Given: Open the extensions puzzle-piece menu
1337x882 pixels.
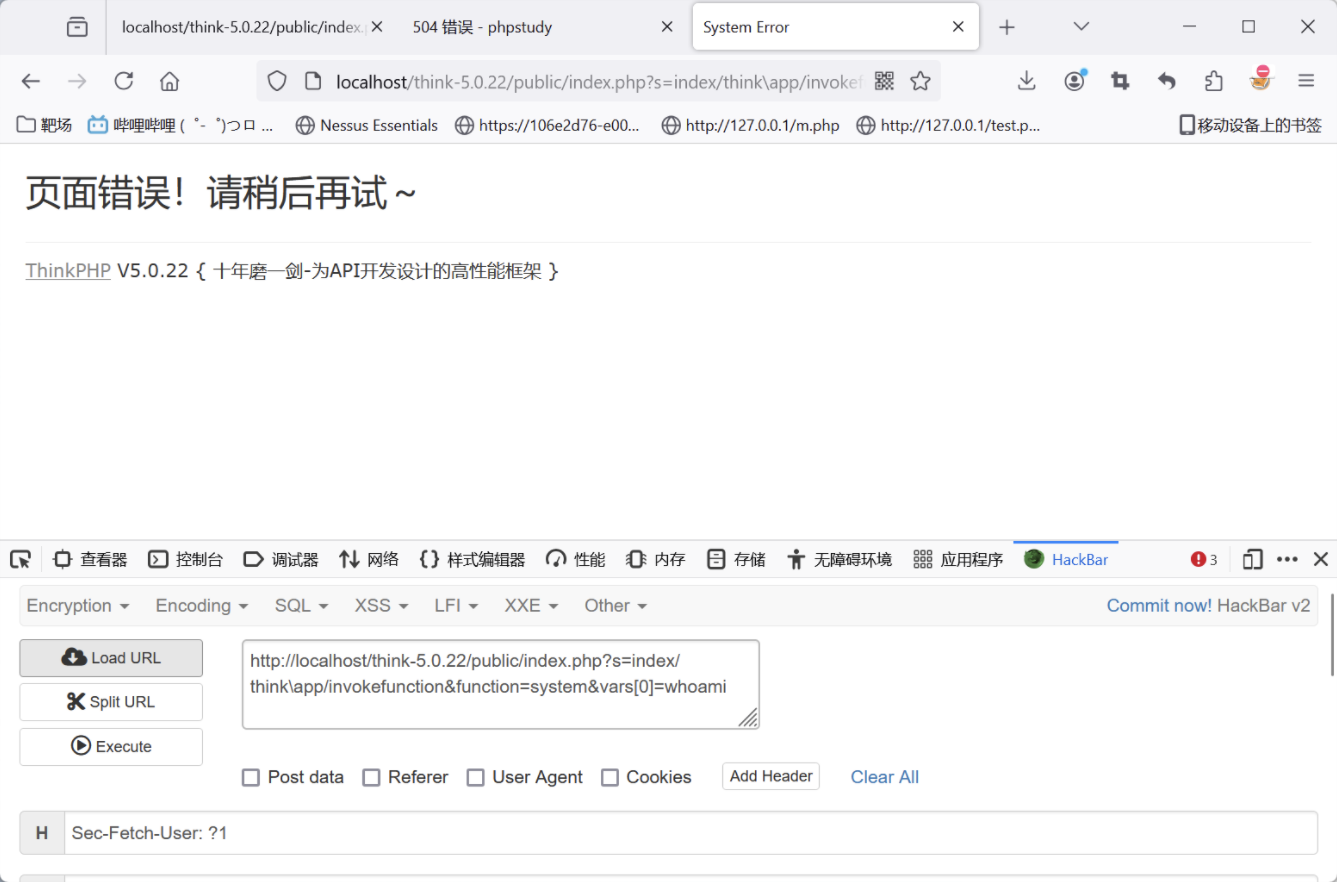Looking at the screenshot, I should [1213, 81].
